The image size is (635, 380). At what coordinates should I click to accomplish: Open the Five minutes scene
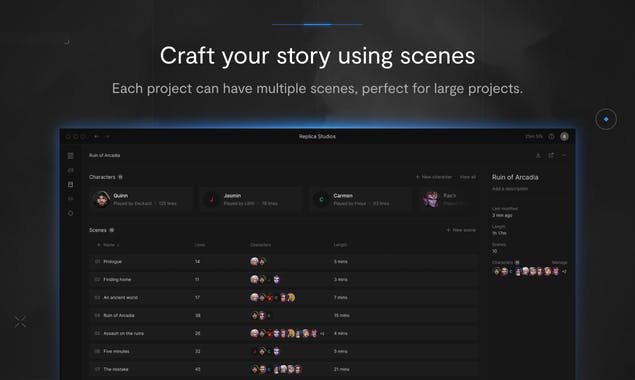coord(283,351)
